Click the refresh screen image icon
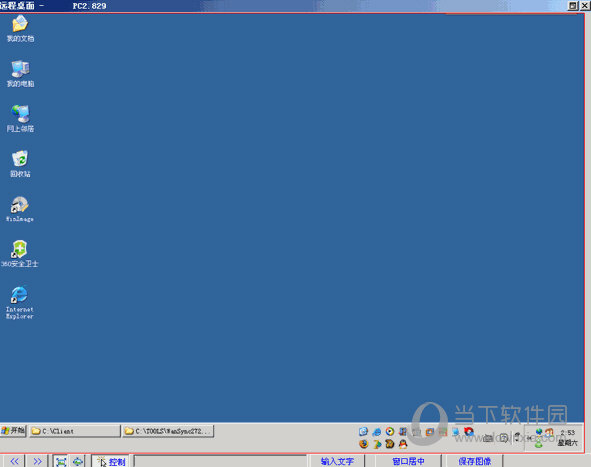This screenshot has width=591, height=467. [x=78, y=461]
